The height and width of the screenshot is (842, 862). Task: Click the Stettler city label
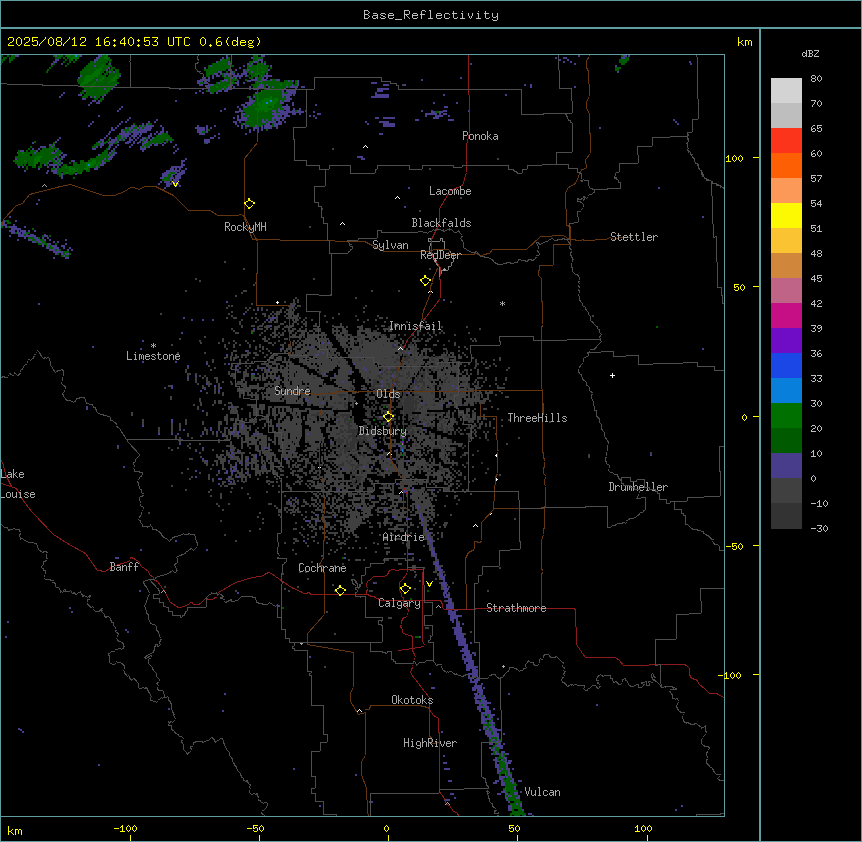[x=634, y=237]
